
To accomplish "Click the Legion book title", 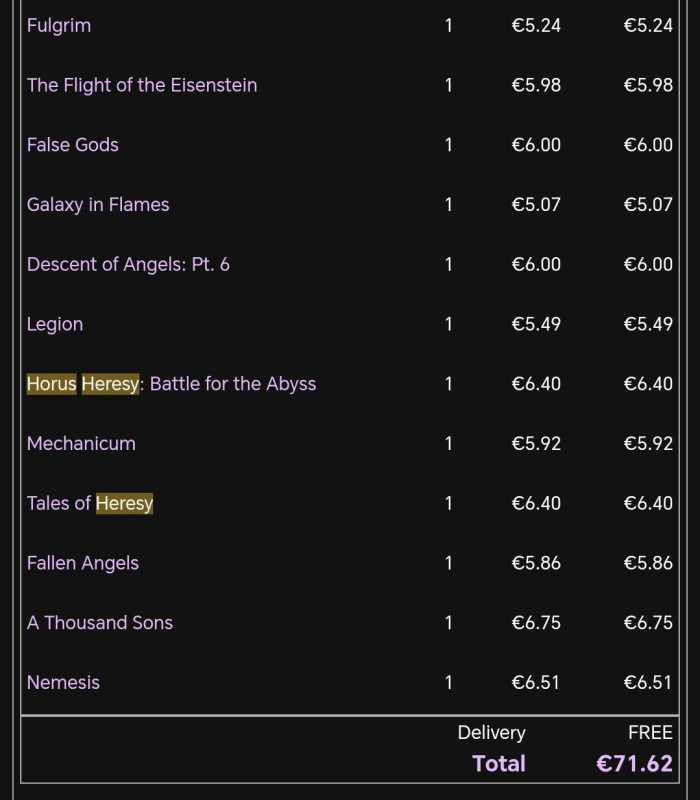I will coord(55,324).
